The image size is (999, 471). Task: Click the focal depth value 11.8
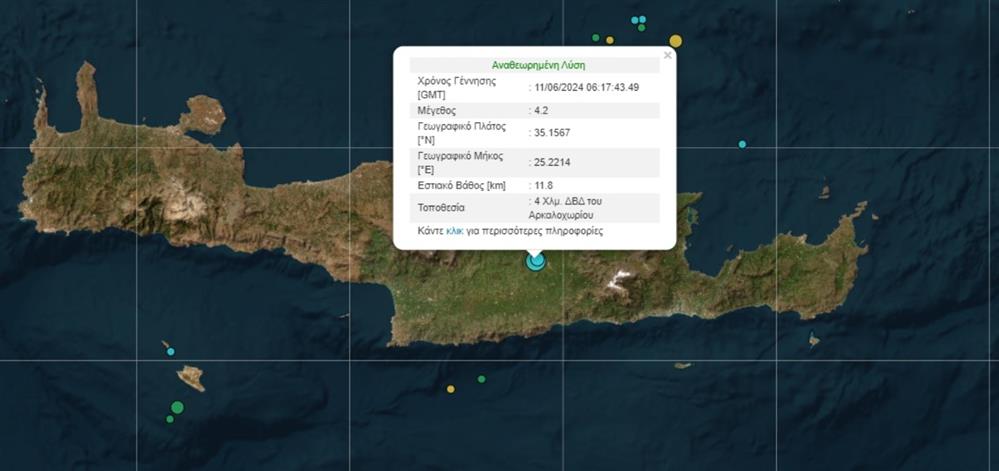pos(544,185)
